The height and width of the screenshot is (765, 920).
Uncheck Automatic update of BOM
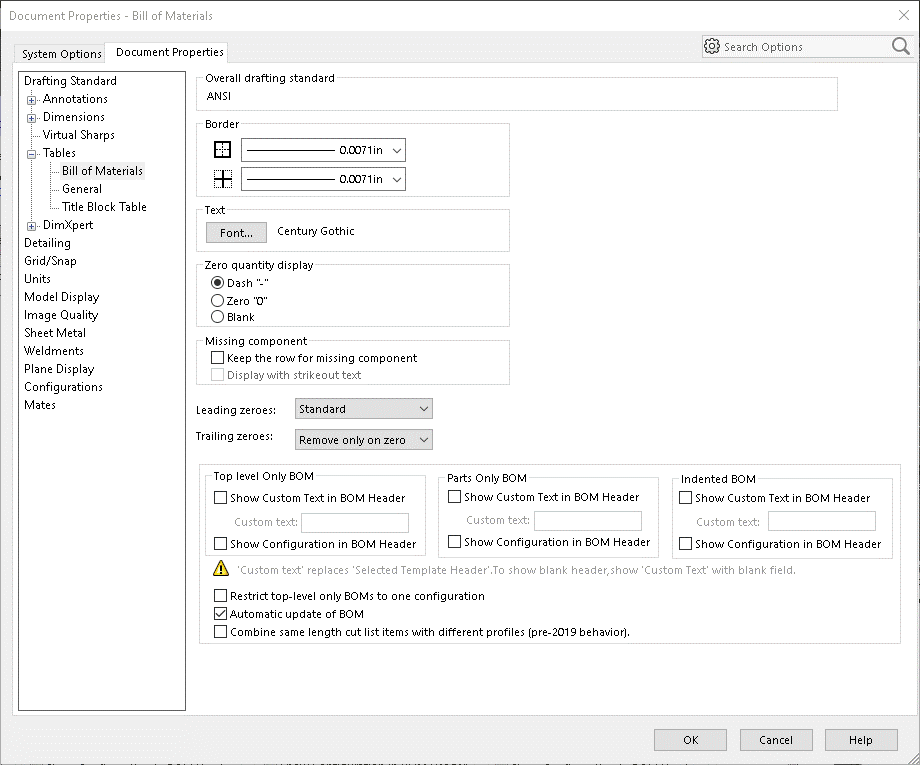pyautogui.click(x=220, y=614)
